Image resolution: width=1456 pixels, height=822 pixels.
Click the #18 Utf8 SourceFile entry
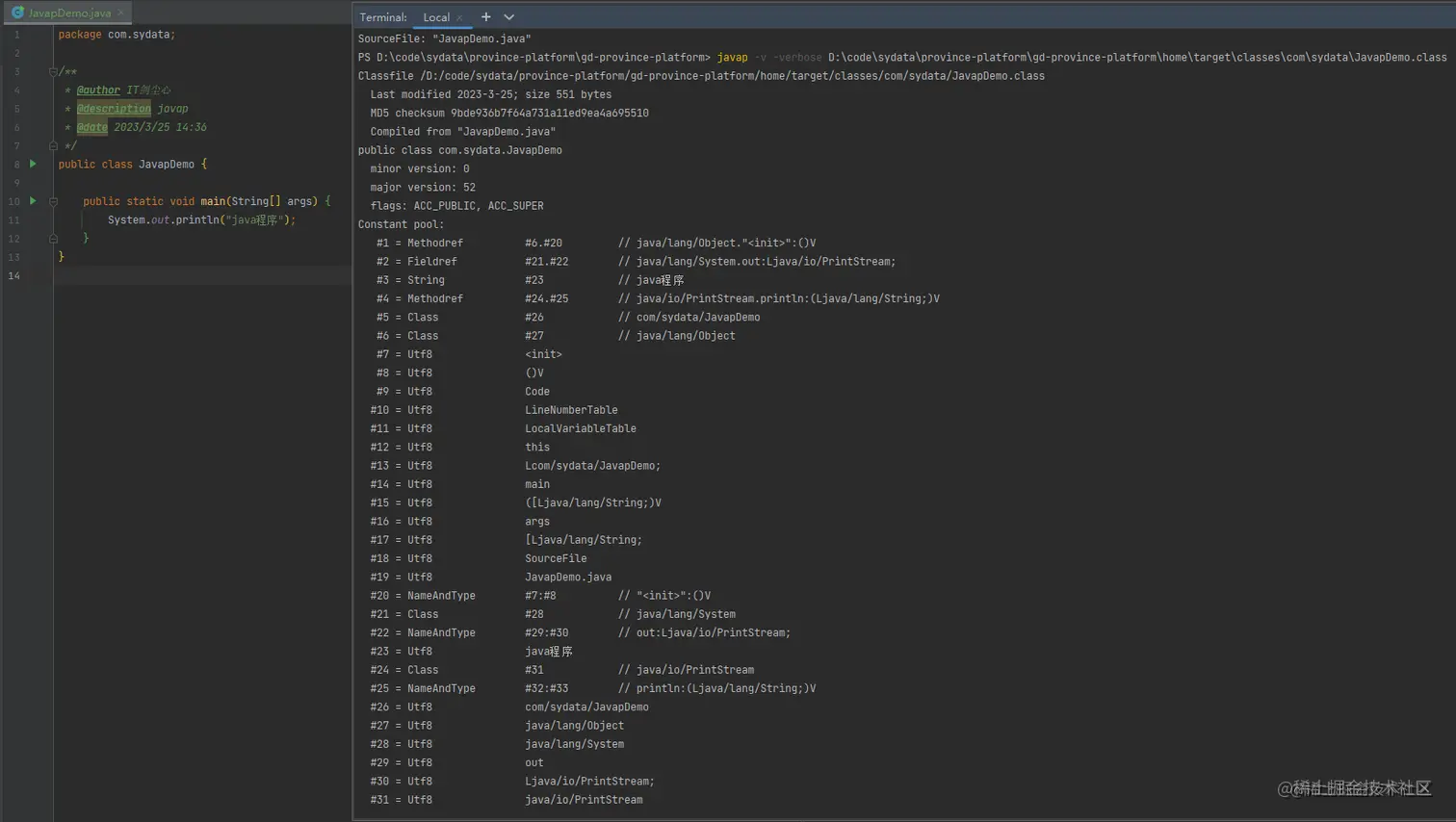479,558
